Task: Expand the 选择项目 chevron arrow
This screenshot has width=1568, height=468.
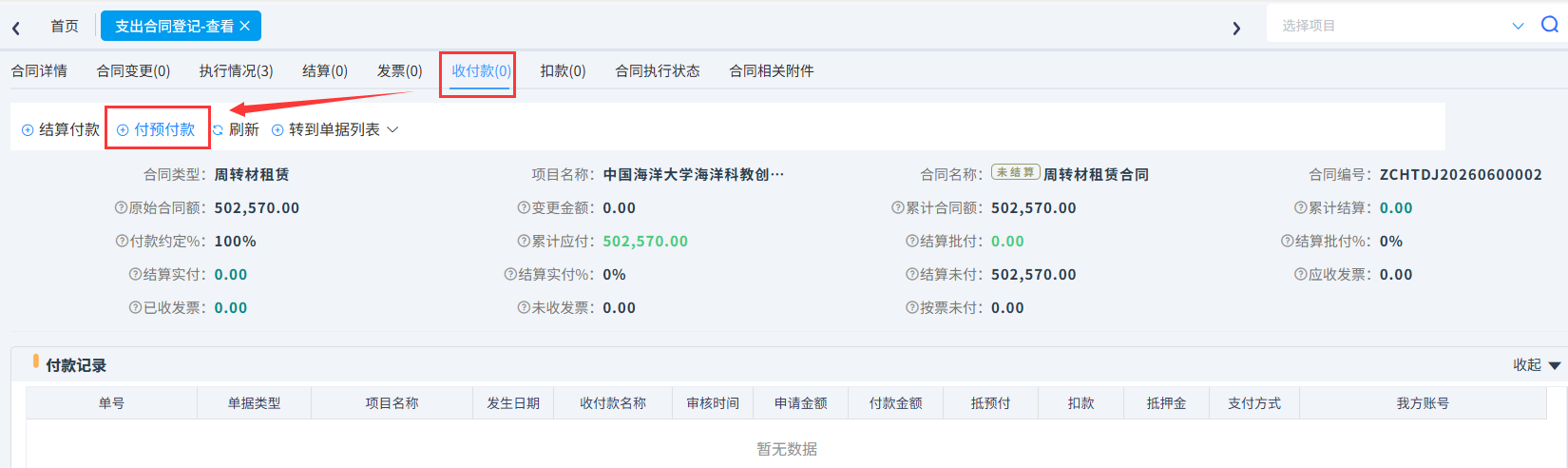Action: 1518,26
